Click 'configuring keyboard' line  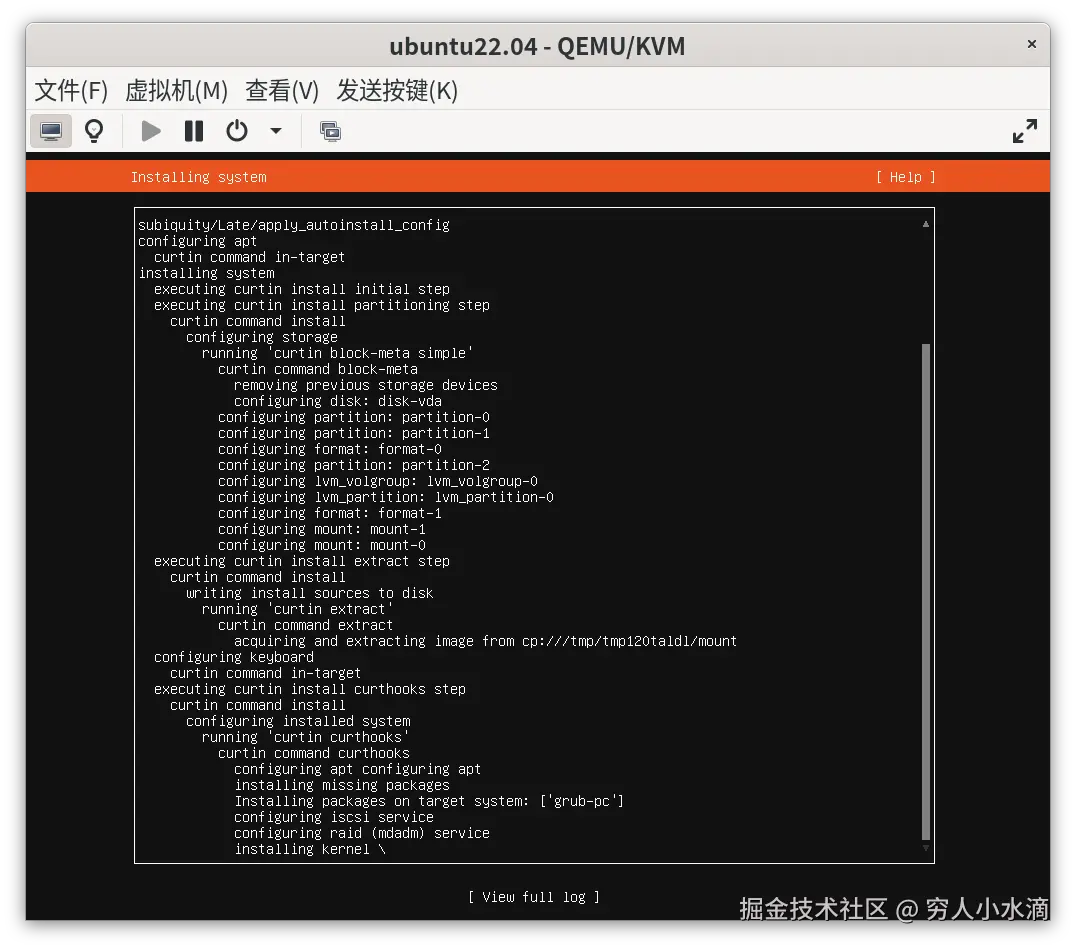[234, 657]
